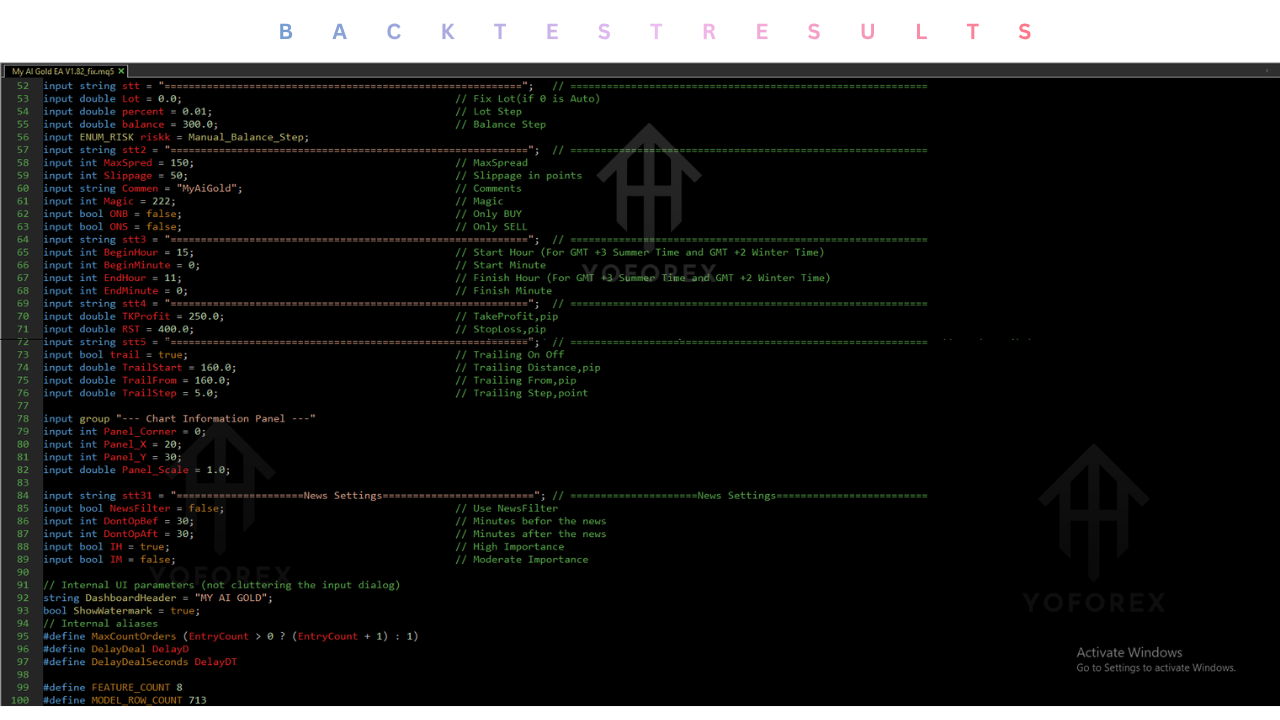Click the code line "input int DontOpAft = 30;"
Screen dimensions: 1280x720
(118, 534)
